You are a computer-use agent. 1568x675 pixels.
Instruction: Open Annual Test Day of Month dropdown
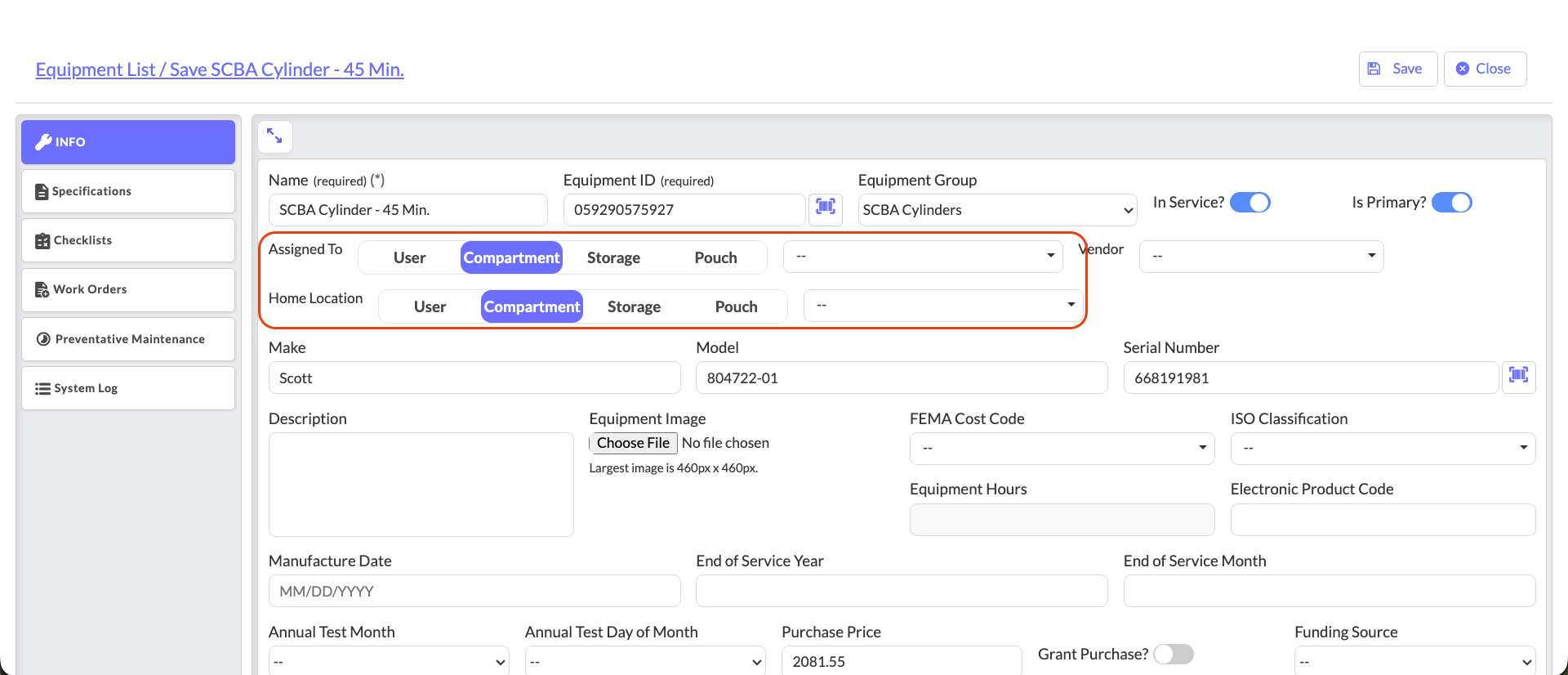tap(645, 661)
